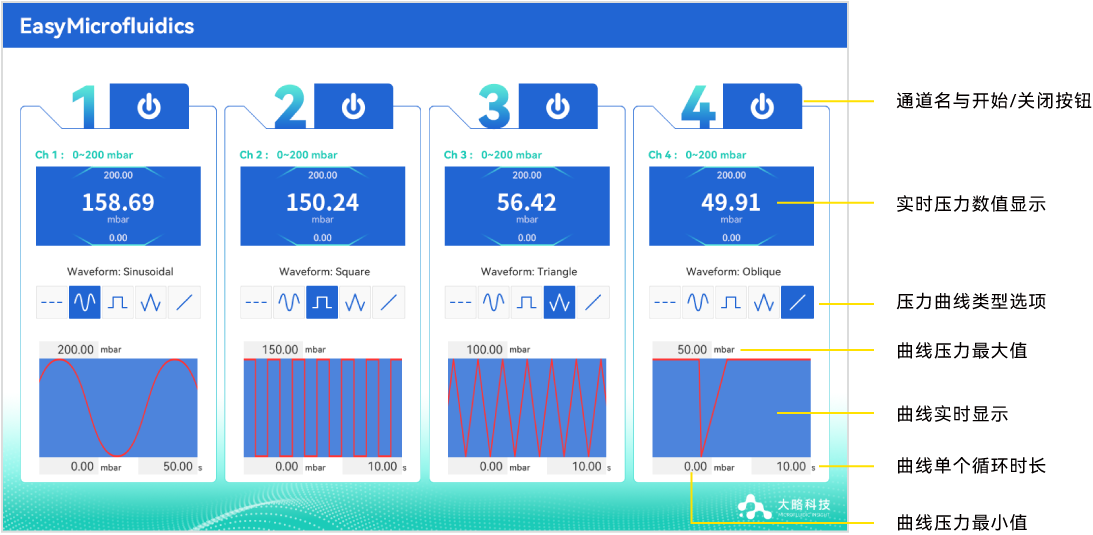This screenshot has width=1093, height=535.
Task: Edit Ch 3 cycle duration 10.00 s
Action: click(x=576, y=466)
